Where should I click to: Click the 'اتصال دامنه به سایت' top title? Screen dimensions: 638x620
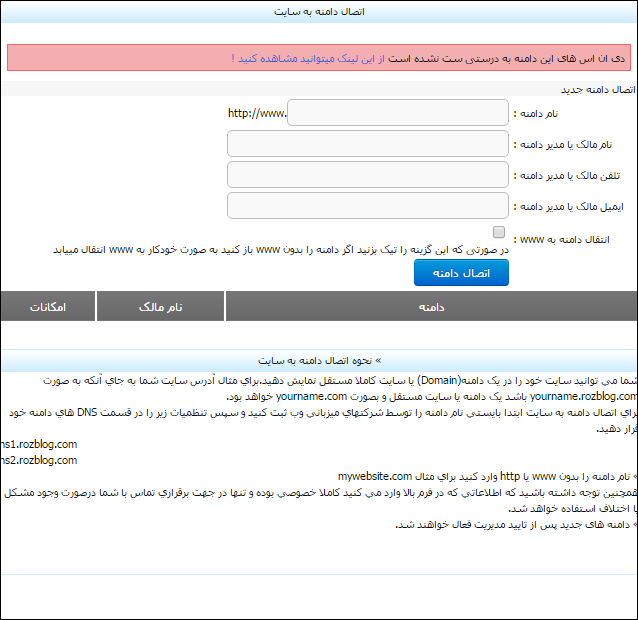319,12
